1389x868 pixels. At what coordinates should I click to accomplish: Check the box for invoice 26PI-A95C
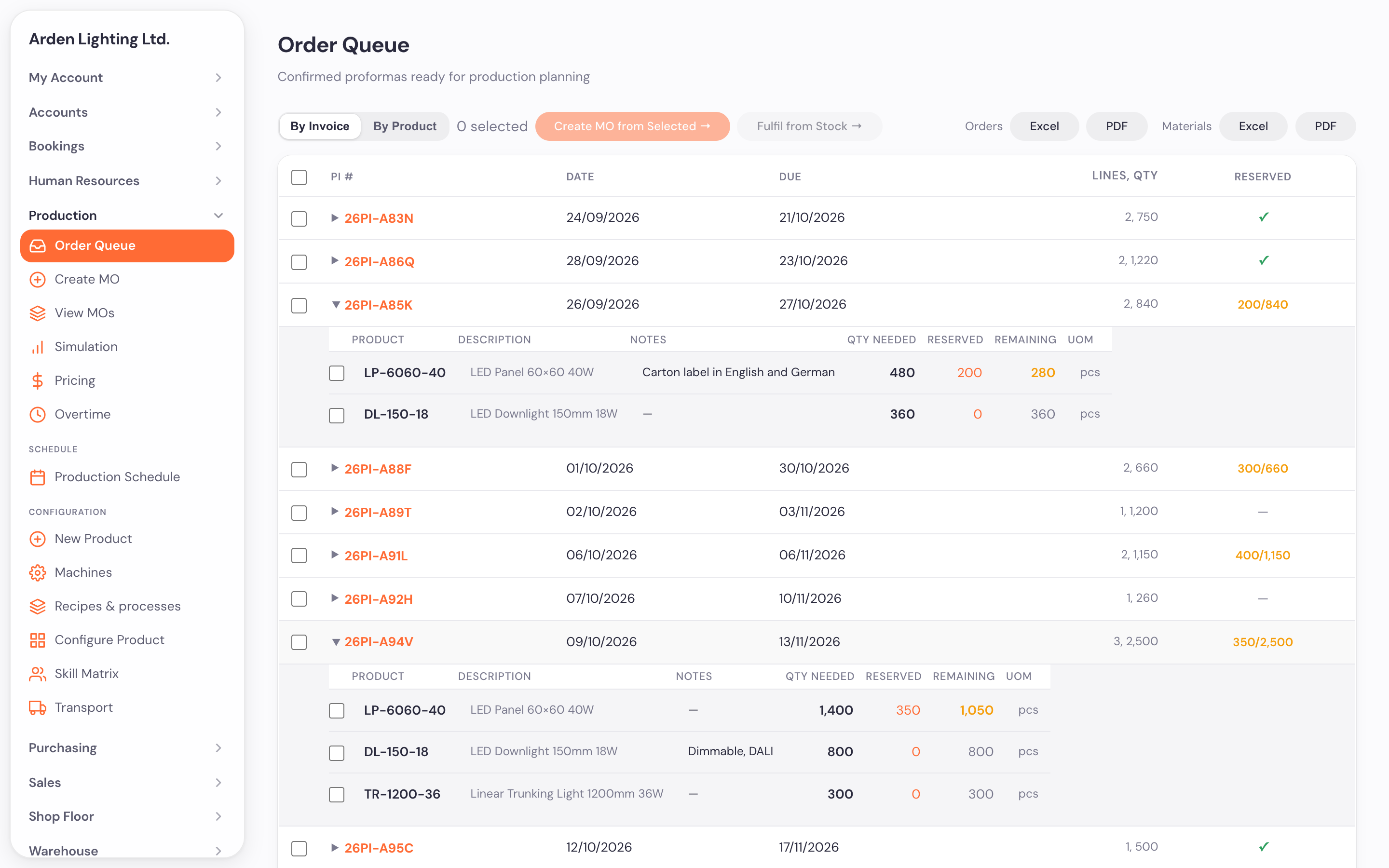(x=299, y=849)
